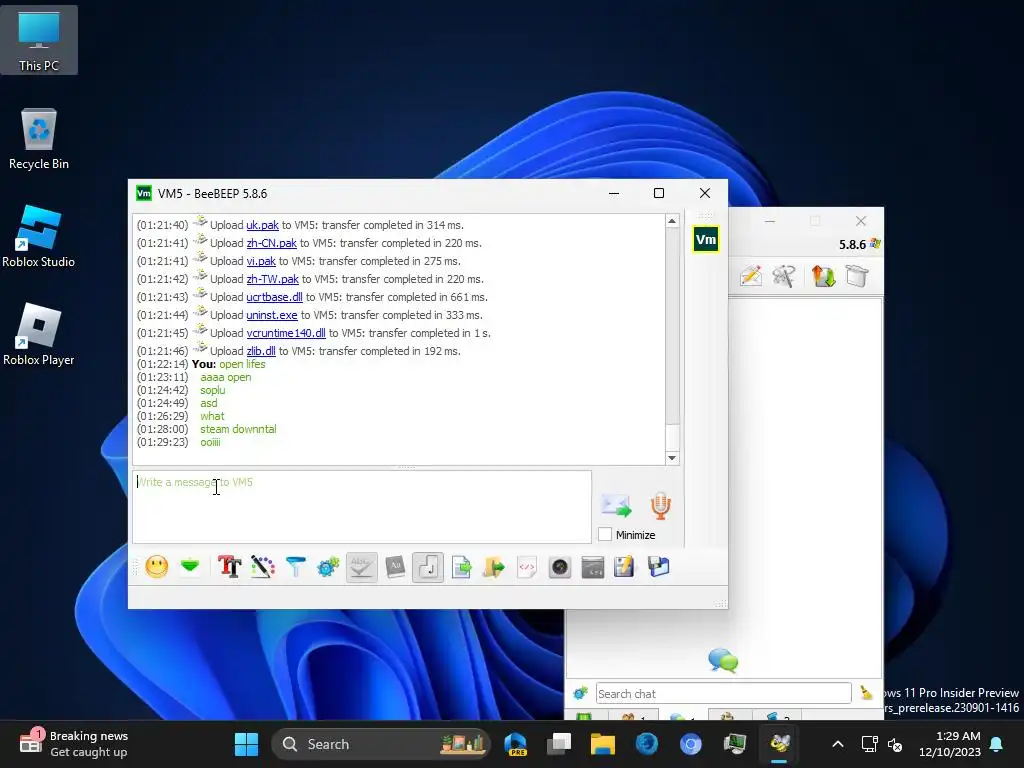Change chat font with TT icon

tap(229, 566)
